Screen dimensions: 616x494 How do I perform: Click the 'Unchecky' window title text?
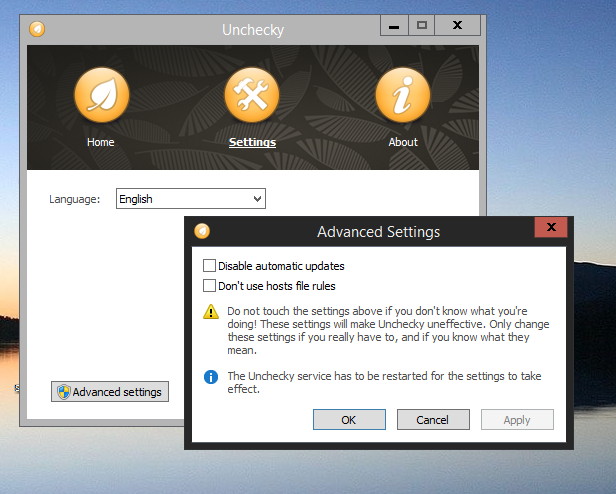pyautogui.click(x=253, y=30)
